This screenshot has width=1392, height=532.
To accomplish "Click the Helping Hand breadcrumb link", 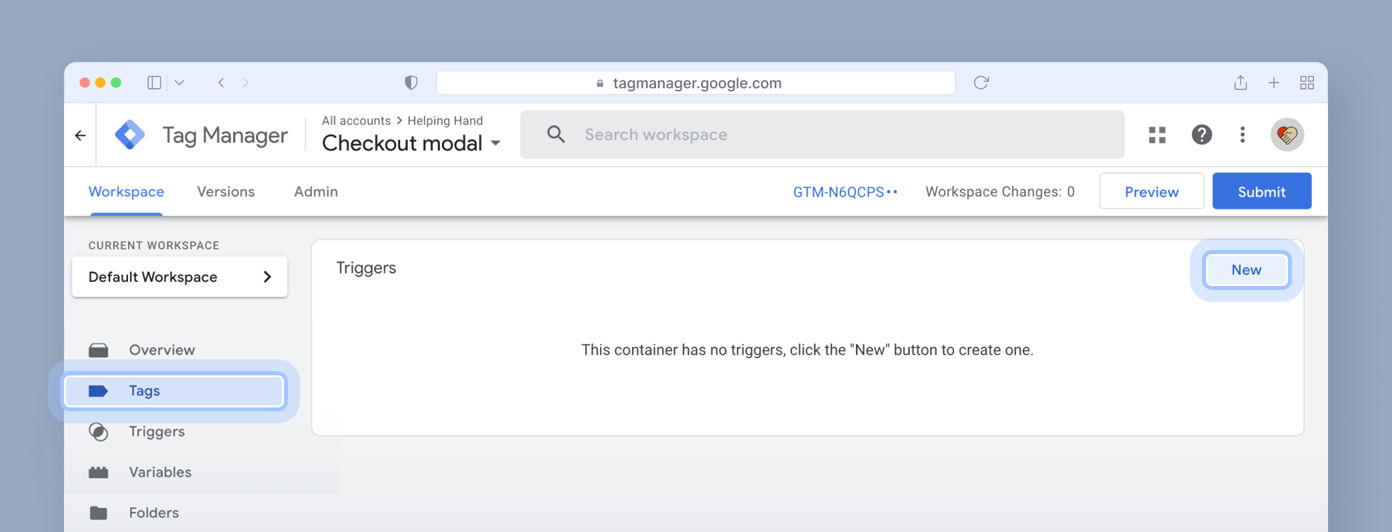I will [x=445, y=121].
